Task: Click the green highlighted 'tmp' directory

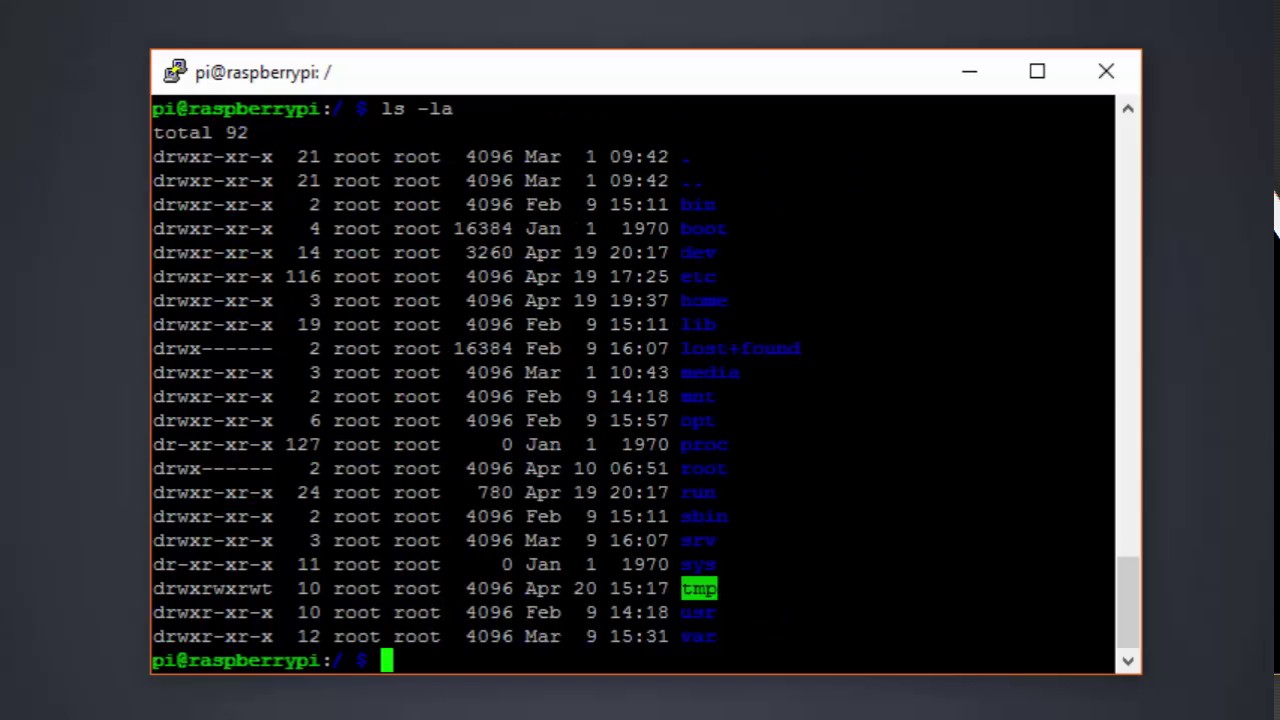Action: point(699,588)
